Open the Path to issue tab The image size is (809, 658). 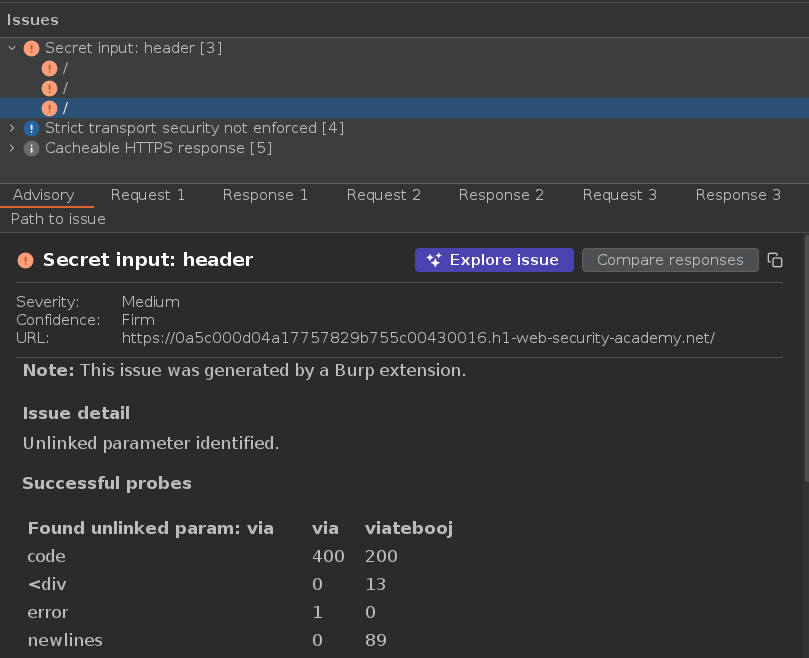pos(58,219)
